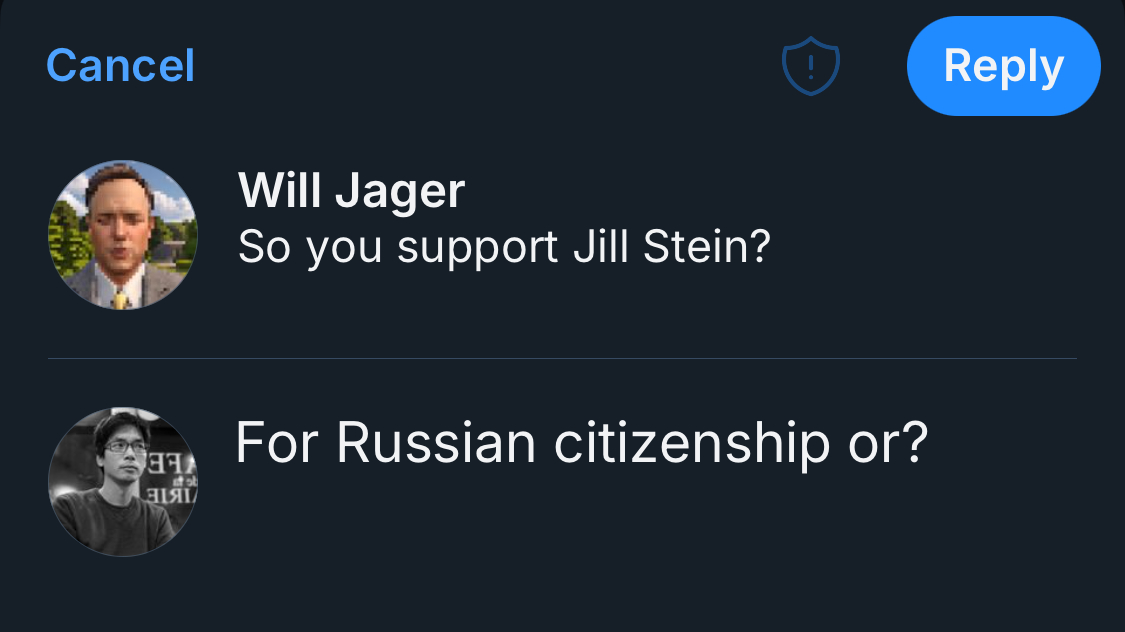Viewport: 1125px width, 632px height.
Task: Tap the shield warning icon
Action: (x=810, y=67)
